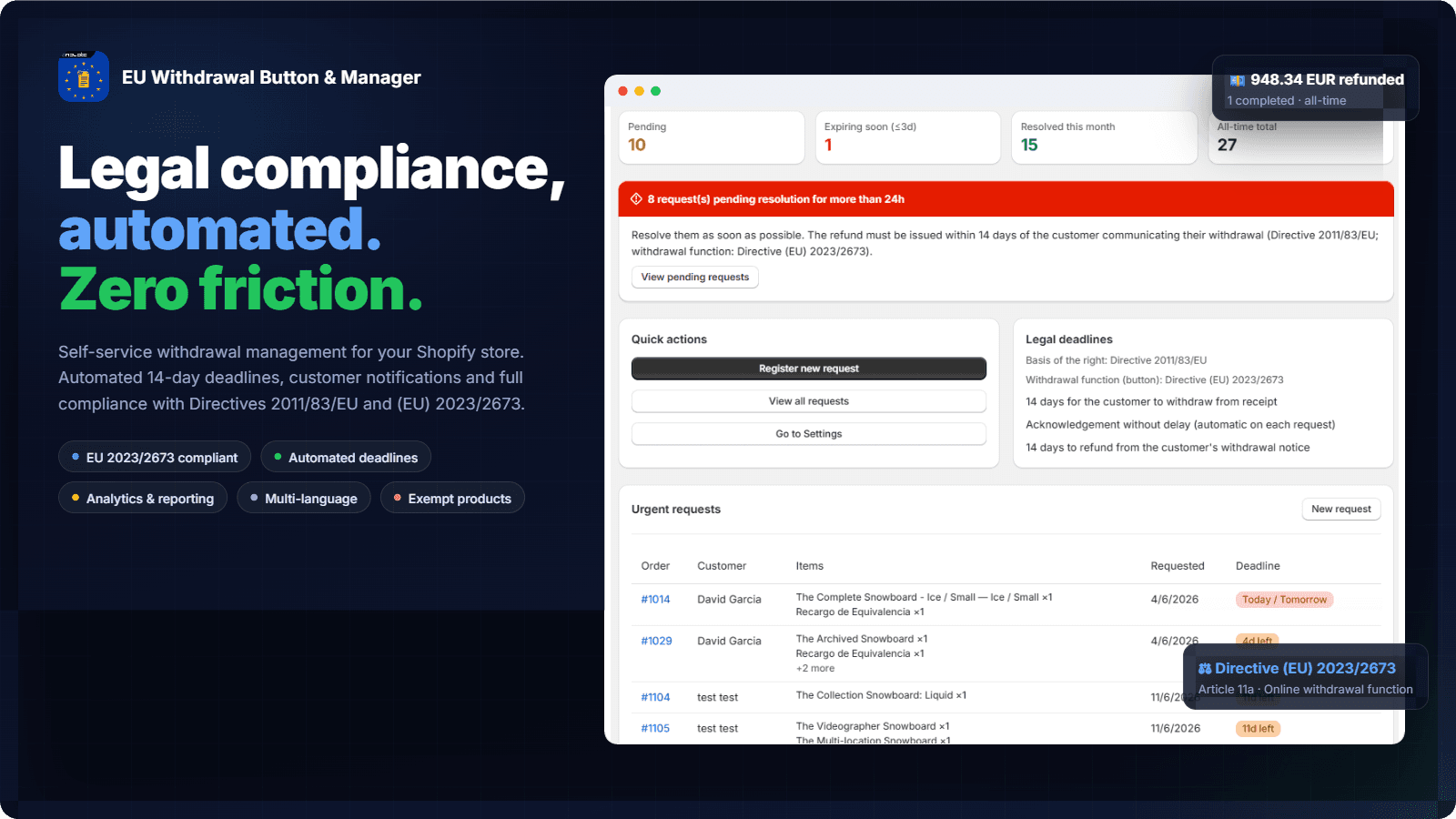Click the Analytics & reporting pill
The image size is (1456, 819).
tap(143, 499)
